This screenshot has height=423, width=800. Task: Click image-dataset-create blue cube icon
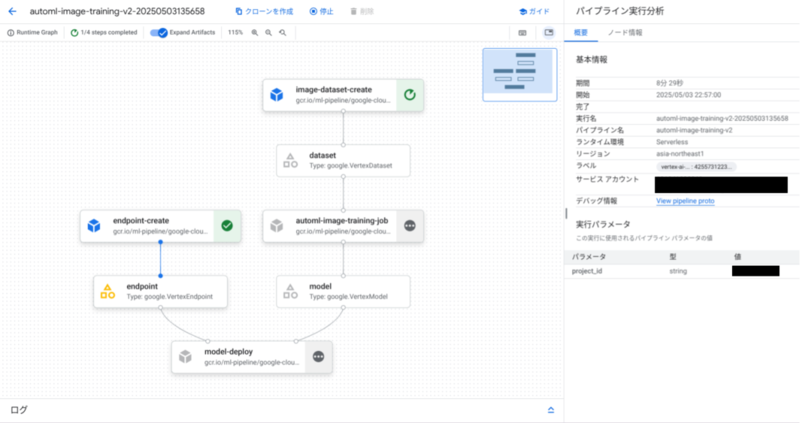pos(277,95)
